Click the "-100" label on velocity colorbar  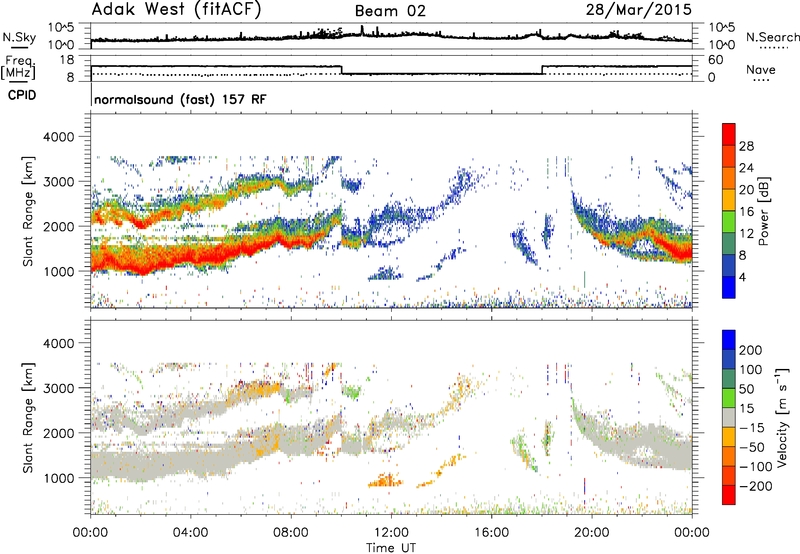756,467
